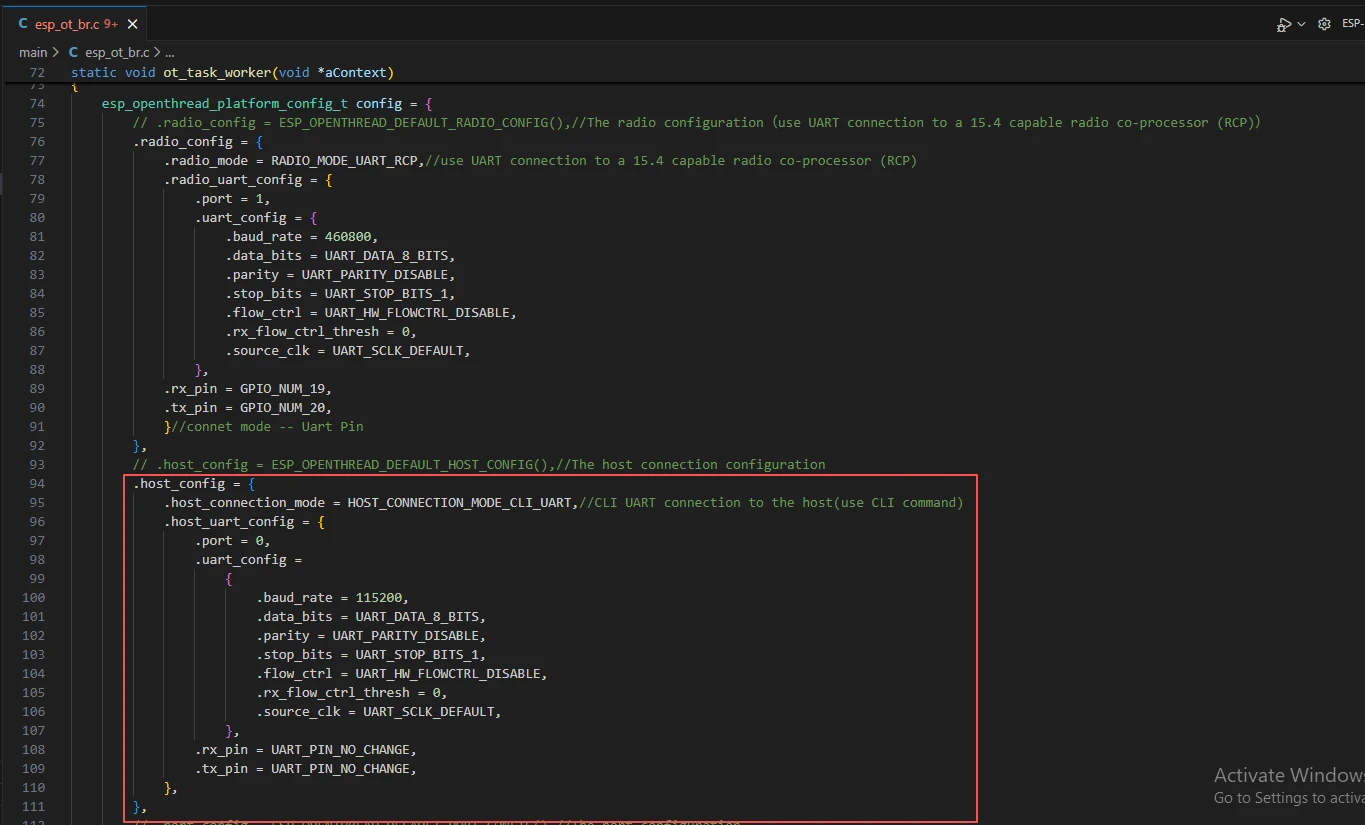Click the gear icon in the editor toolbar
This screenshot has width=1365, height=825.
pyautogui.click(x=1324, y=24)
